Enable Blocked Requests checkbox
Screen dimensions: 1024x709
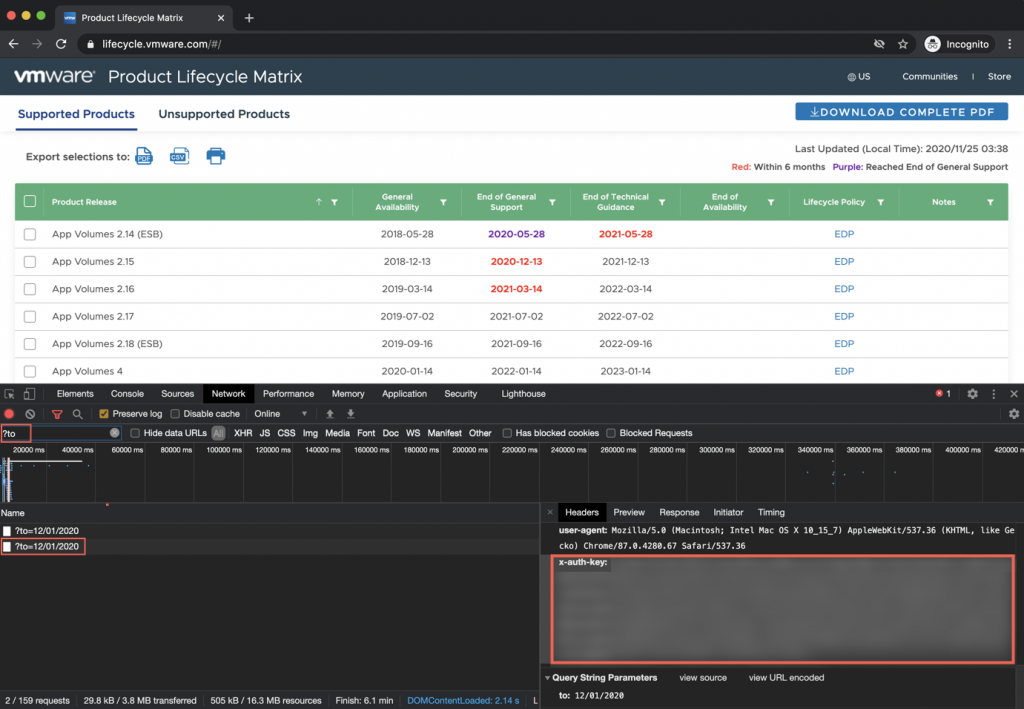tap(611, 433)
